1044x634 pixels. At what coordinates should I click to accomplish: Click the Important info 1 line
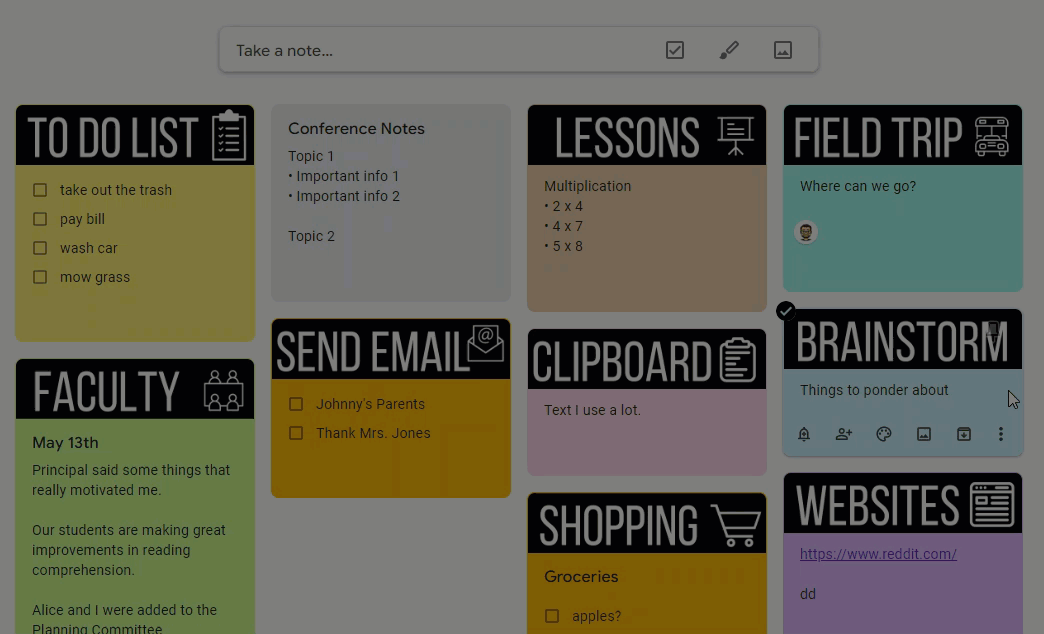[x=344, y=176]
